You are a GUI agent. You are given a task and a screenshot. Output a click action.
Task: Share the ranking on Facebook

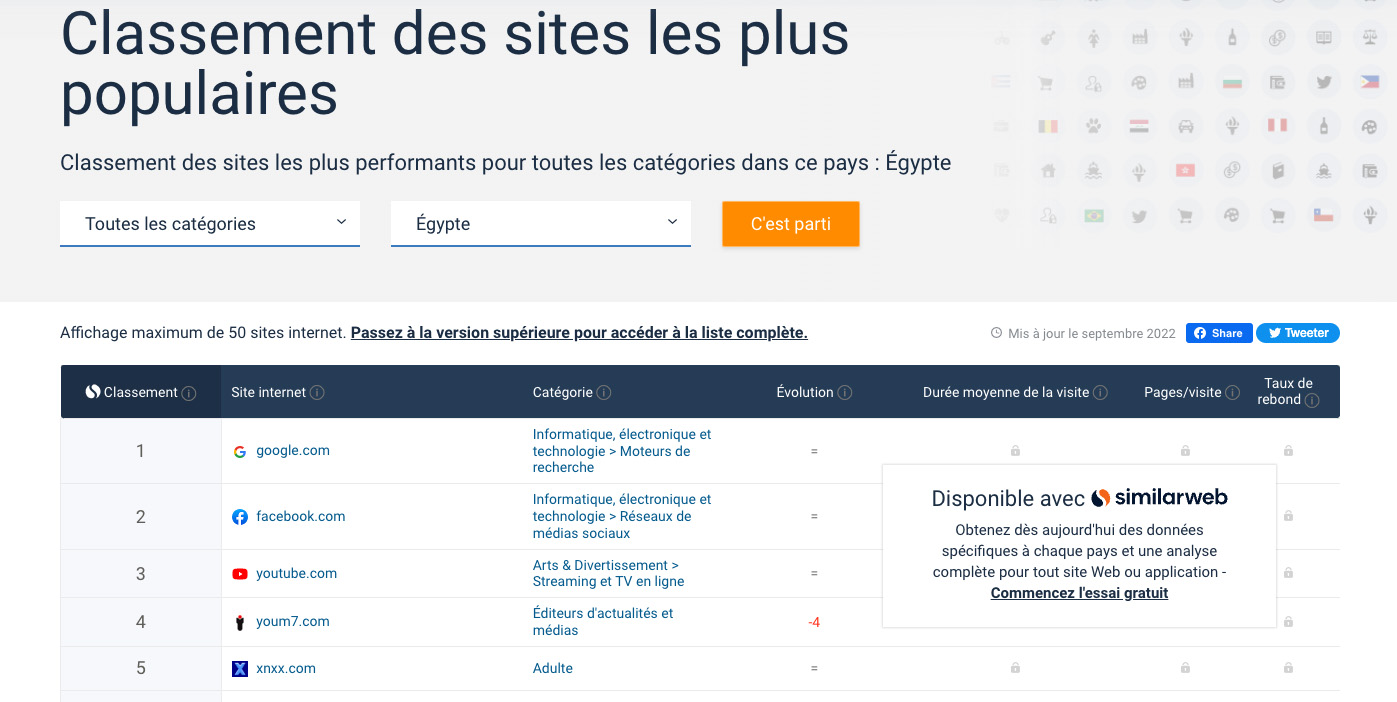pyautogui.click(x=1218, y=333)
